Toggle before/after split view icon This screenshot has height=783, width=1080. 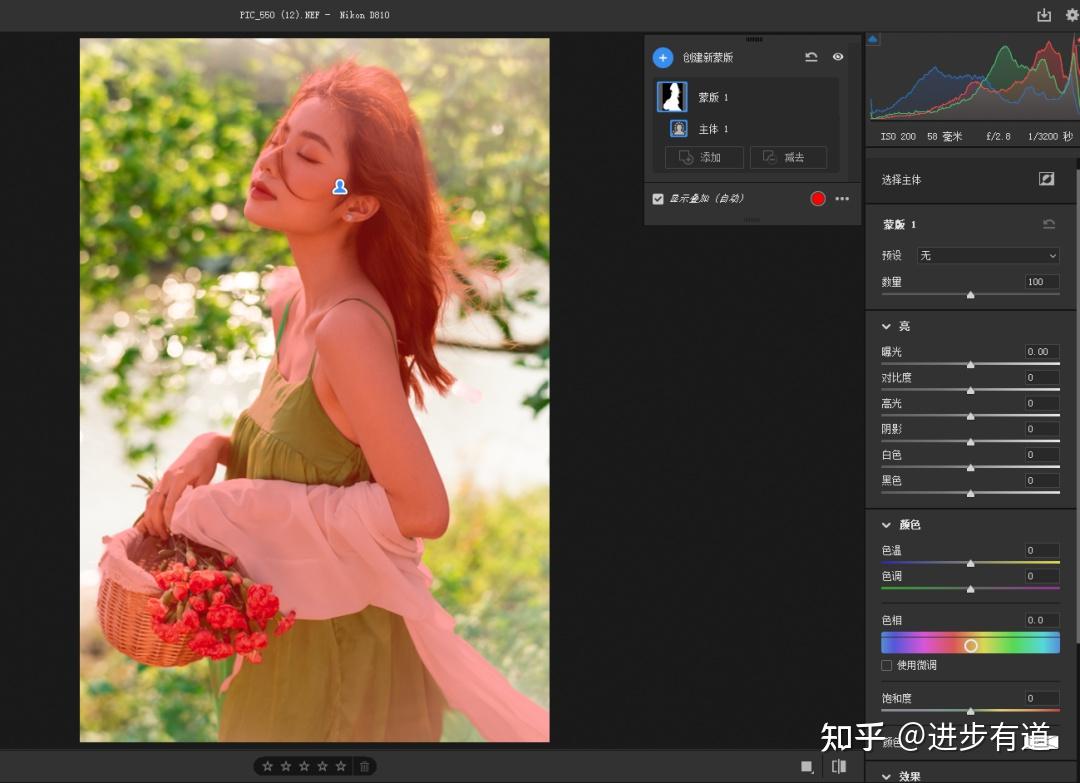coord(839,766)
